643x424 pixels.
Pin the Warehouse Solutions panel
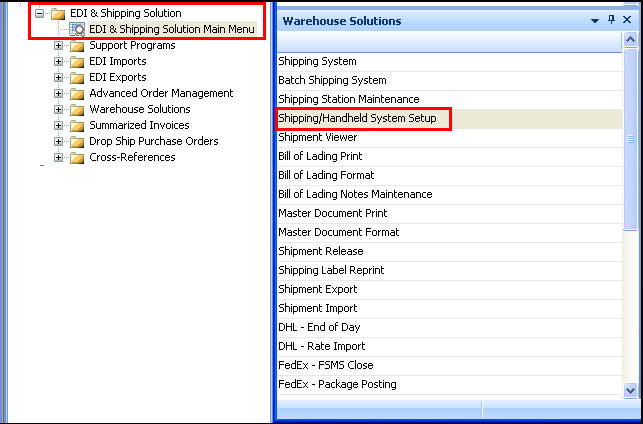point(612,20)
